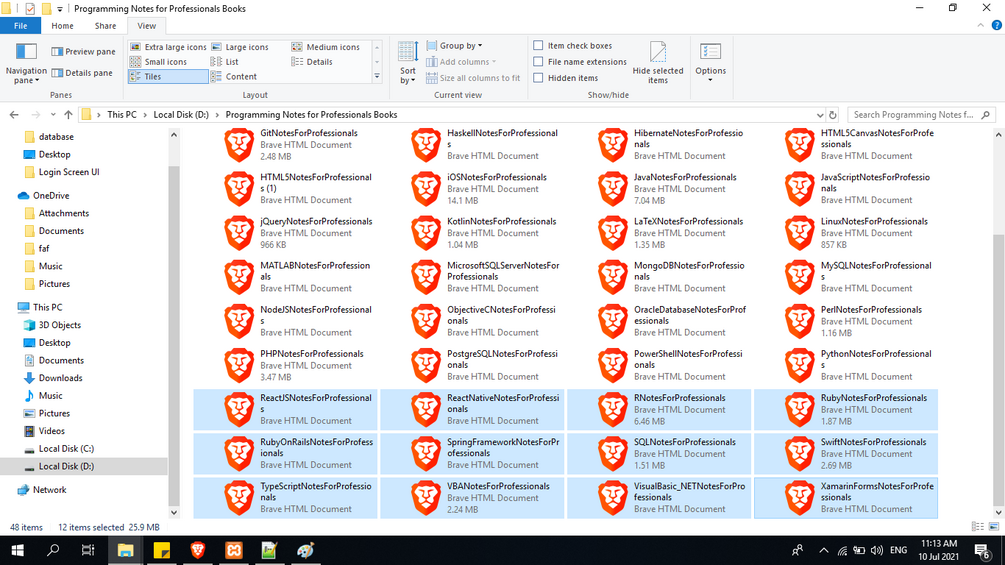
Task: Select VBANotesForProfessionals file
Action: [x=472, y=498]
